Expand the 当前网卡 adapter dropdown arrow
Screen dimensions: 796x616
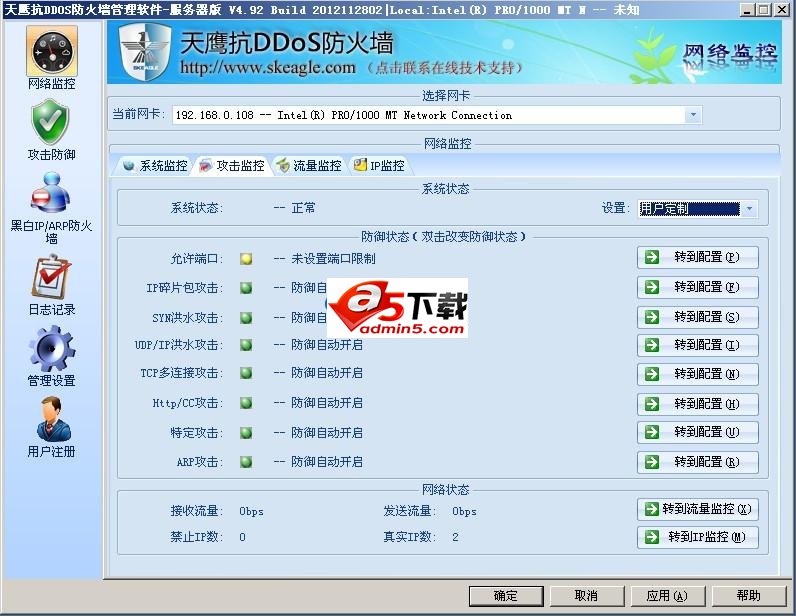[x=693, y=115]
